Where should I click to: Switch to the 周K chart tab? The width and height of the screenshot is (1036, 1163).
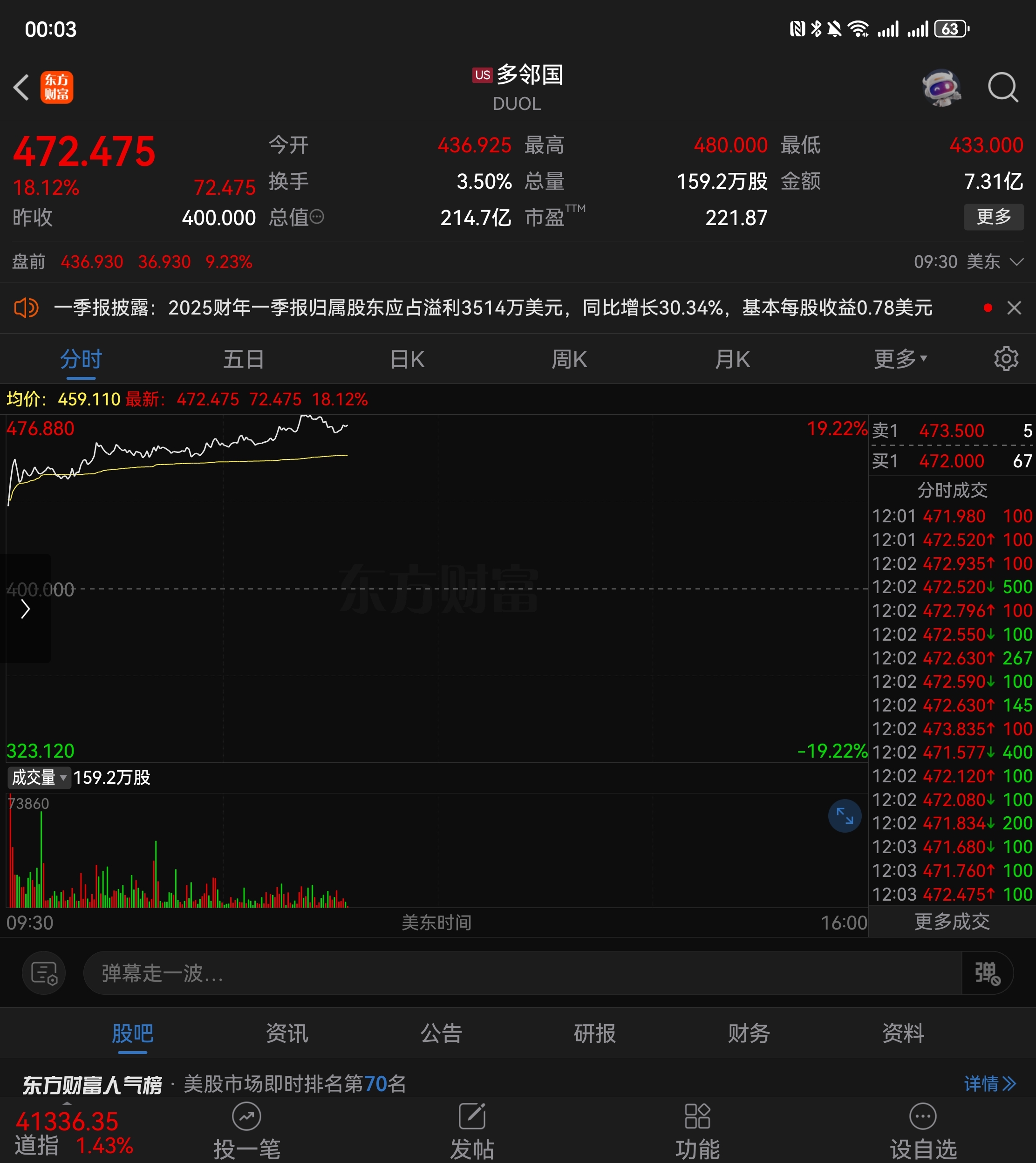pyautogui.click(x=569, y=360)
